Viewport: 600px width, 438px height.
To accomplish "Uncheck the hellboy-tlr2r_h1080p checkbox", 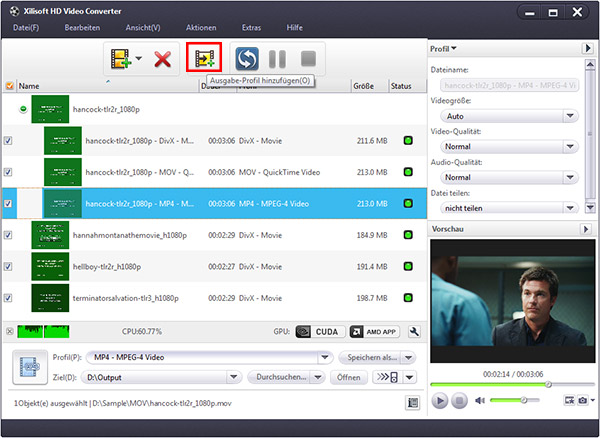I will (8, 266).
